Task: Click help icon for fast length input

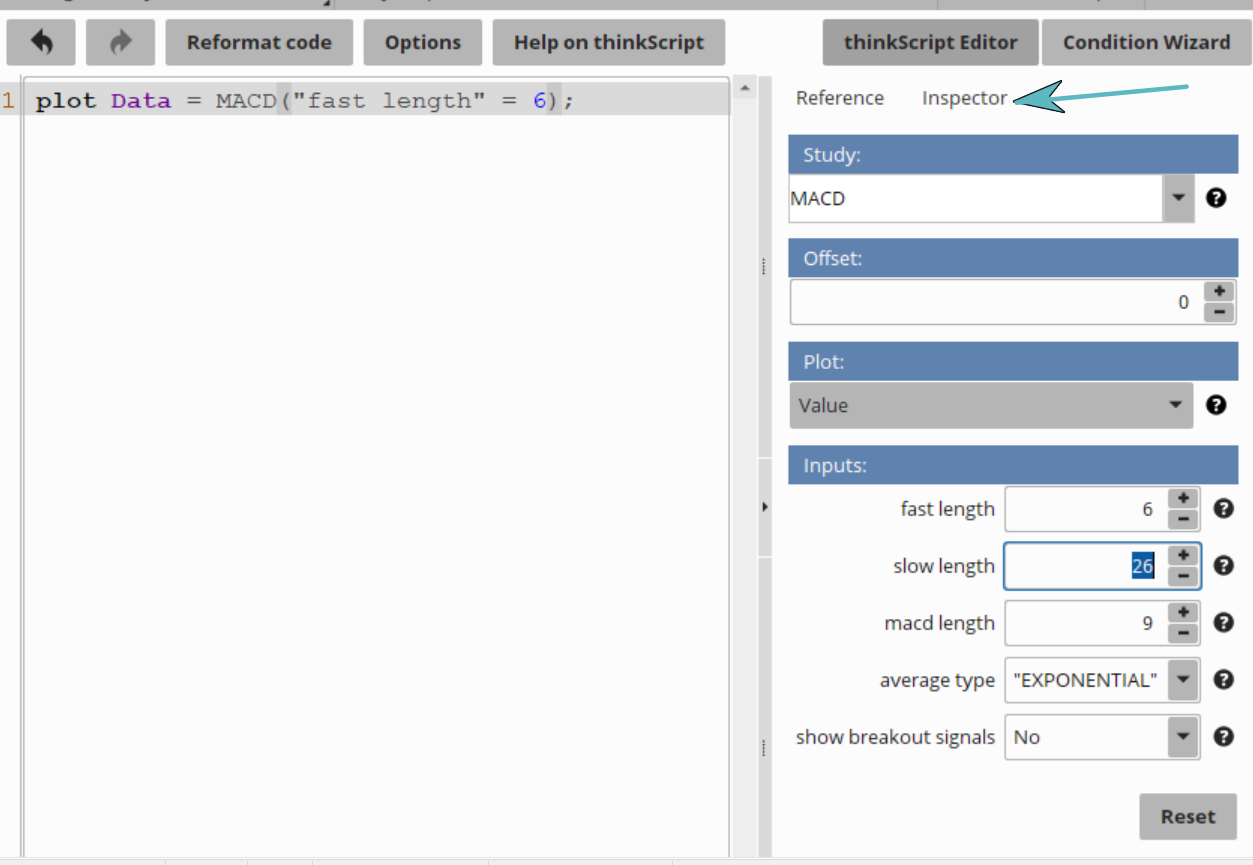Action: (1223, 509)
